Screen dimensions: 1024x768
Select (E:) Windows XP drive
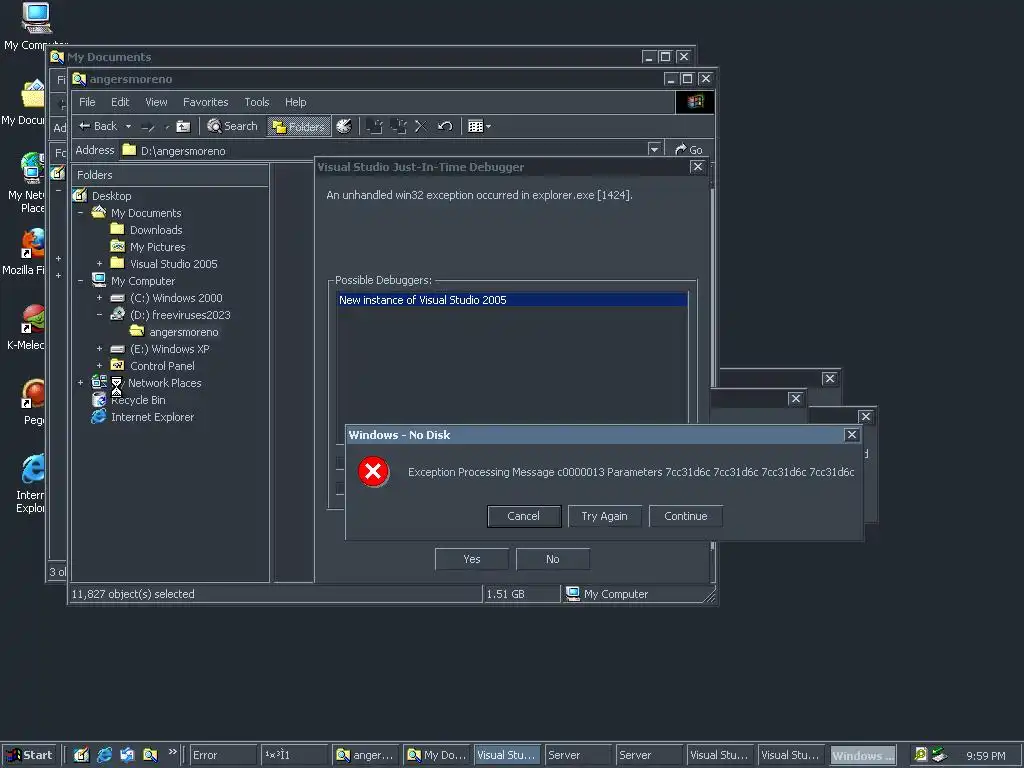pyautogui.click(x=170, y=349)
